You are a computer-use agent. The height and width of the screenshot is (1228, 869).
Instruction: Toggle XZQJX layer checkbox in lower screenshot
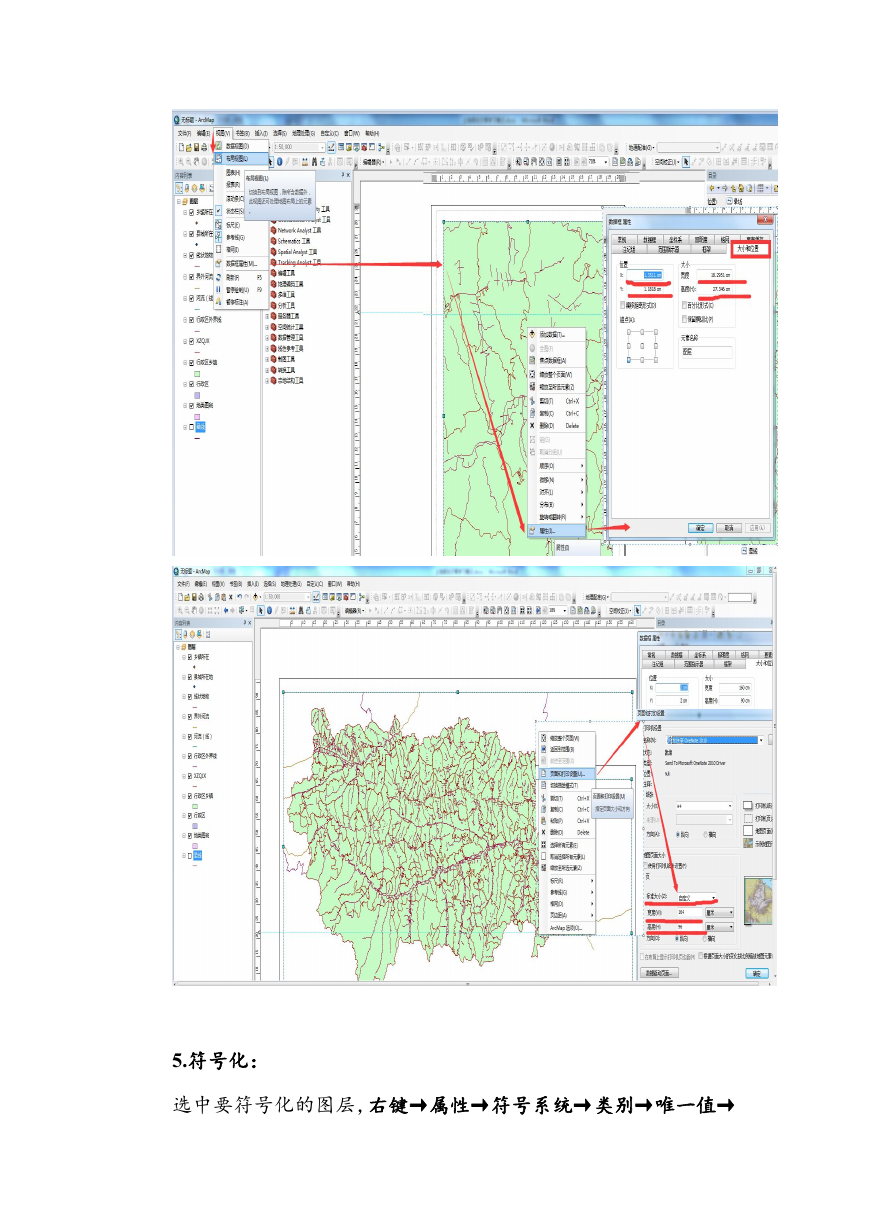pos(190,776)
